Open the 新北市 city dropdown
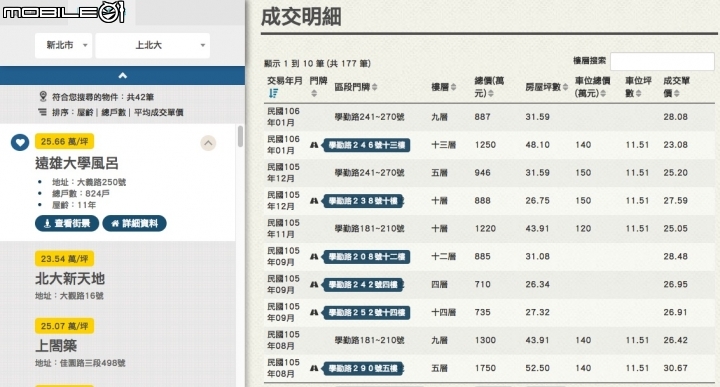Viewport: 720px width, 387px height. pos(64,45)
